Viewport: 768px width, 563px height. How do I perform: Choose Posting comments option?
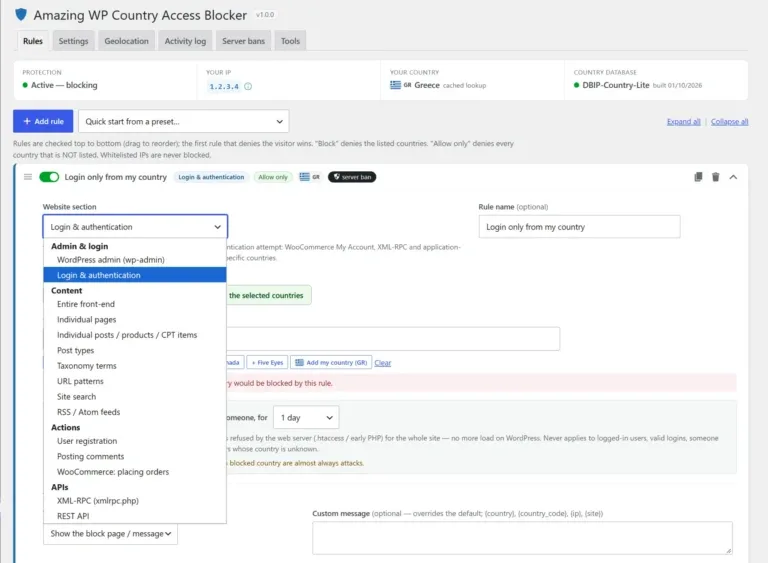pyautogui.click(x=135, y=456)
